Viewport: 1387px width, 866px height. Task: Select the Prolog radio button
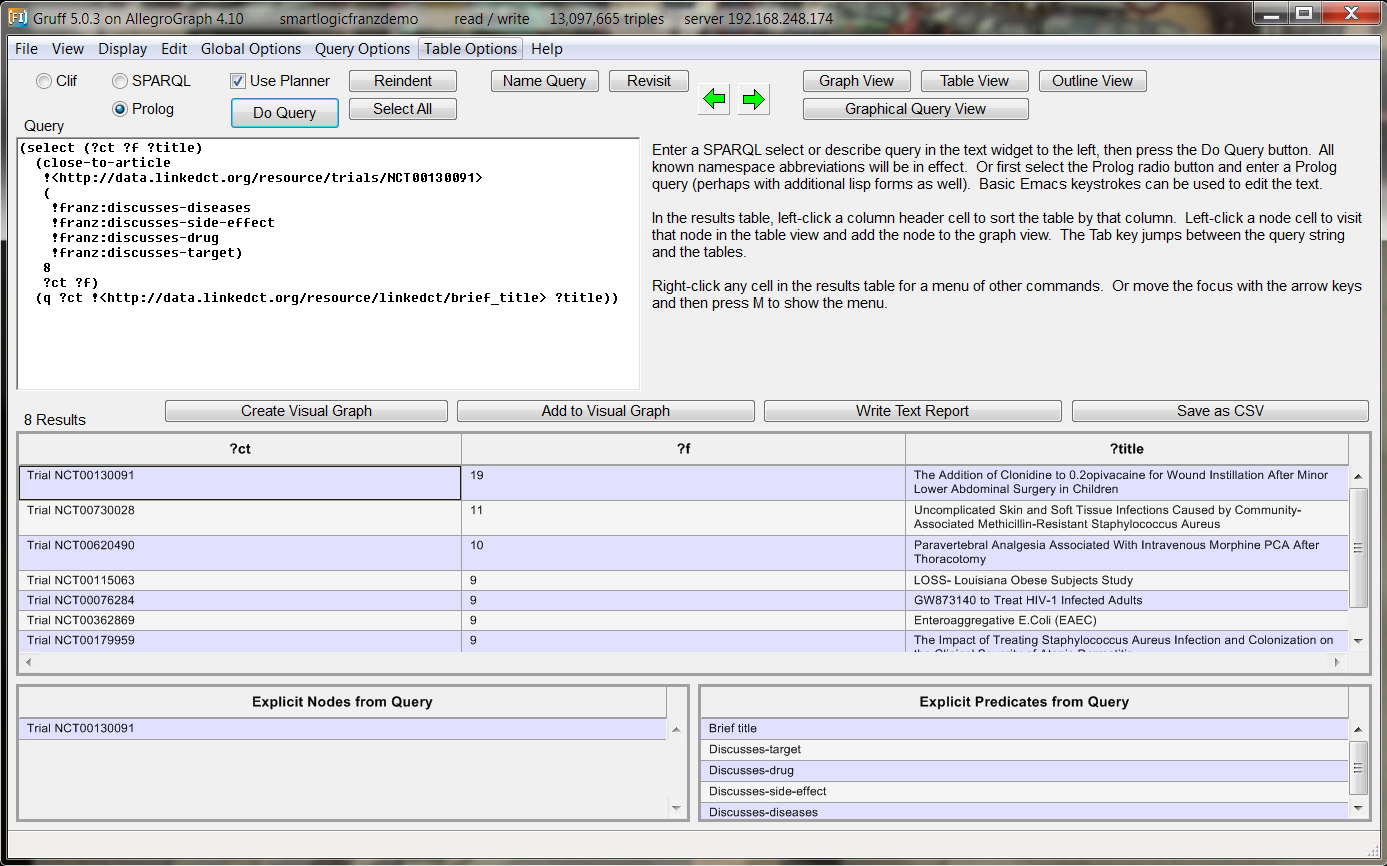(x=120, y=109)
